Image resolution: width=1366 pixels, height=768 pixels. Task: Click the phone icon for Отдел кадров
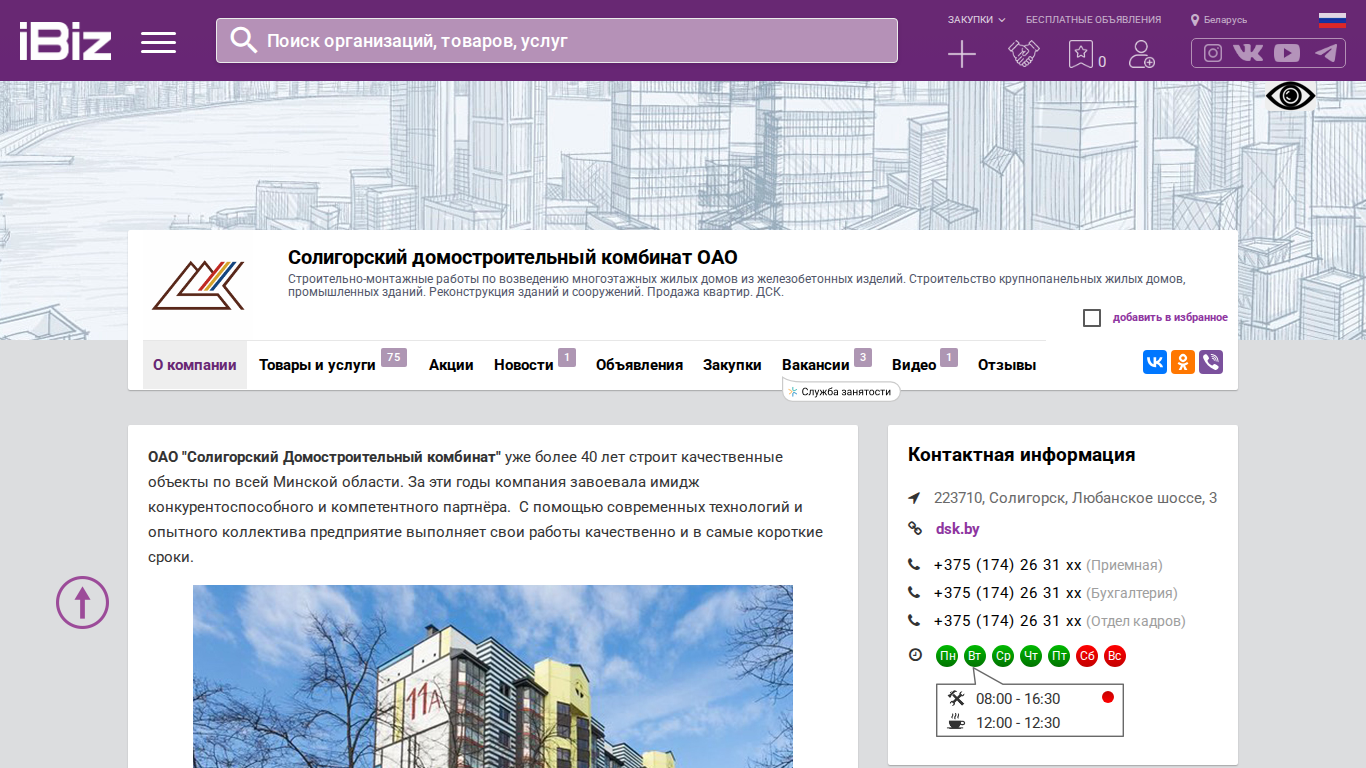[914, 621]
